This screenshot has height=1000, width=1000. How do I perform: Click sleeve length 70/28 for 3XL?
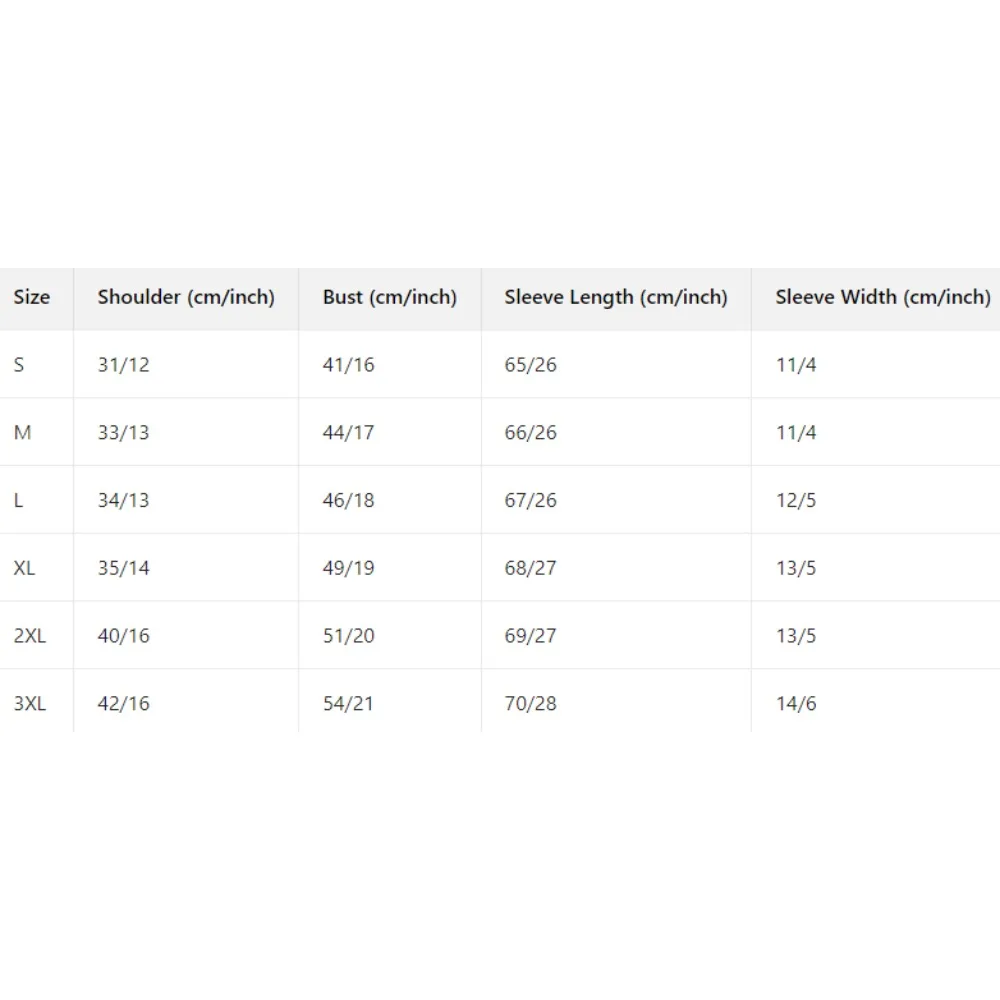click(531, 704)
